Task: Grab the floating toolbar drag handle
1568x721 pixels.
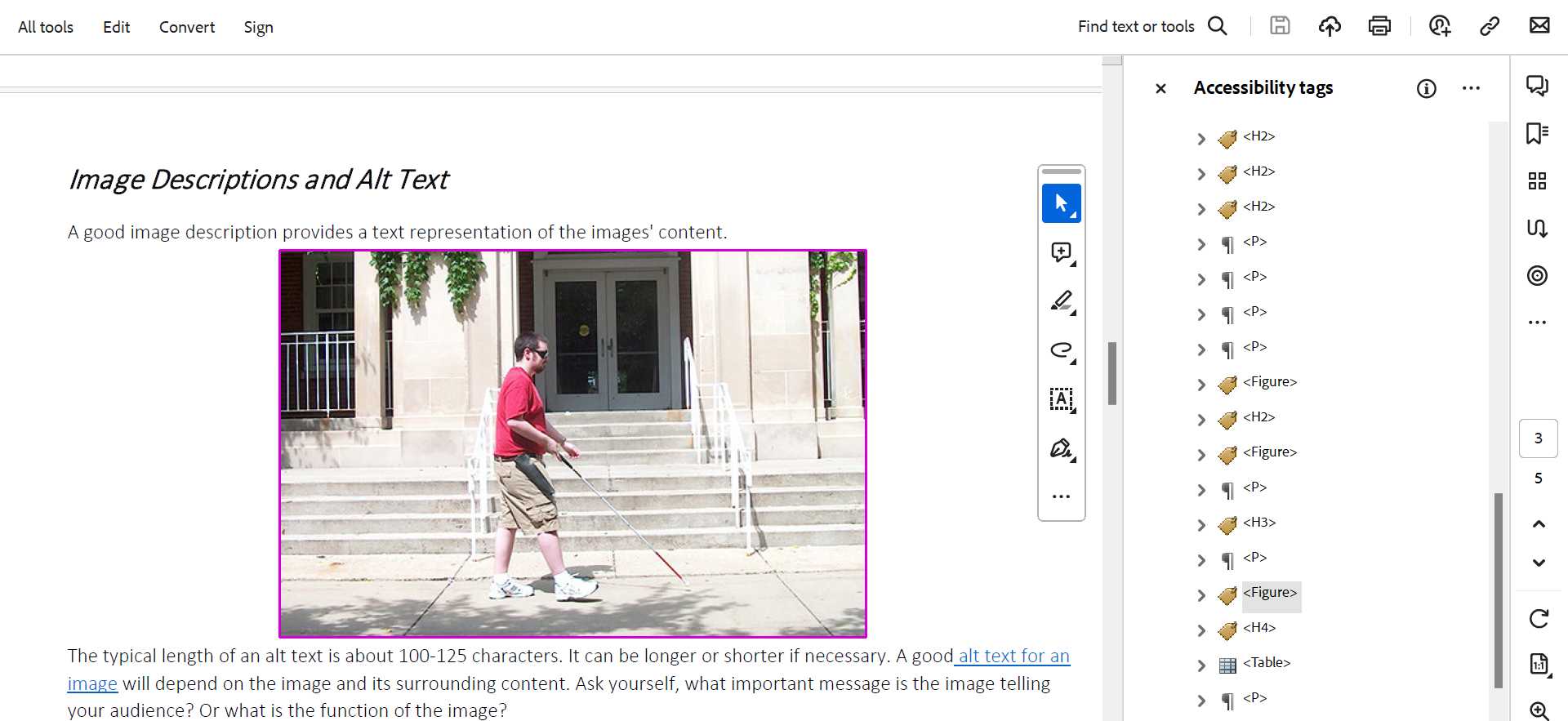Action: tap(1061, 171)
